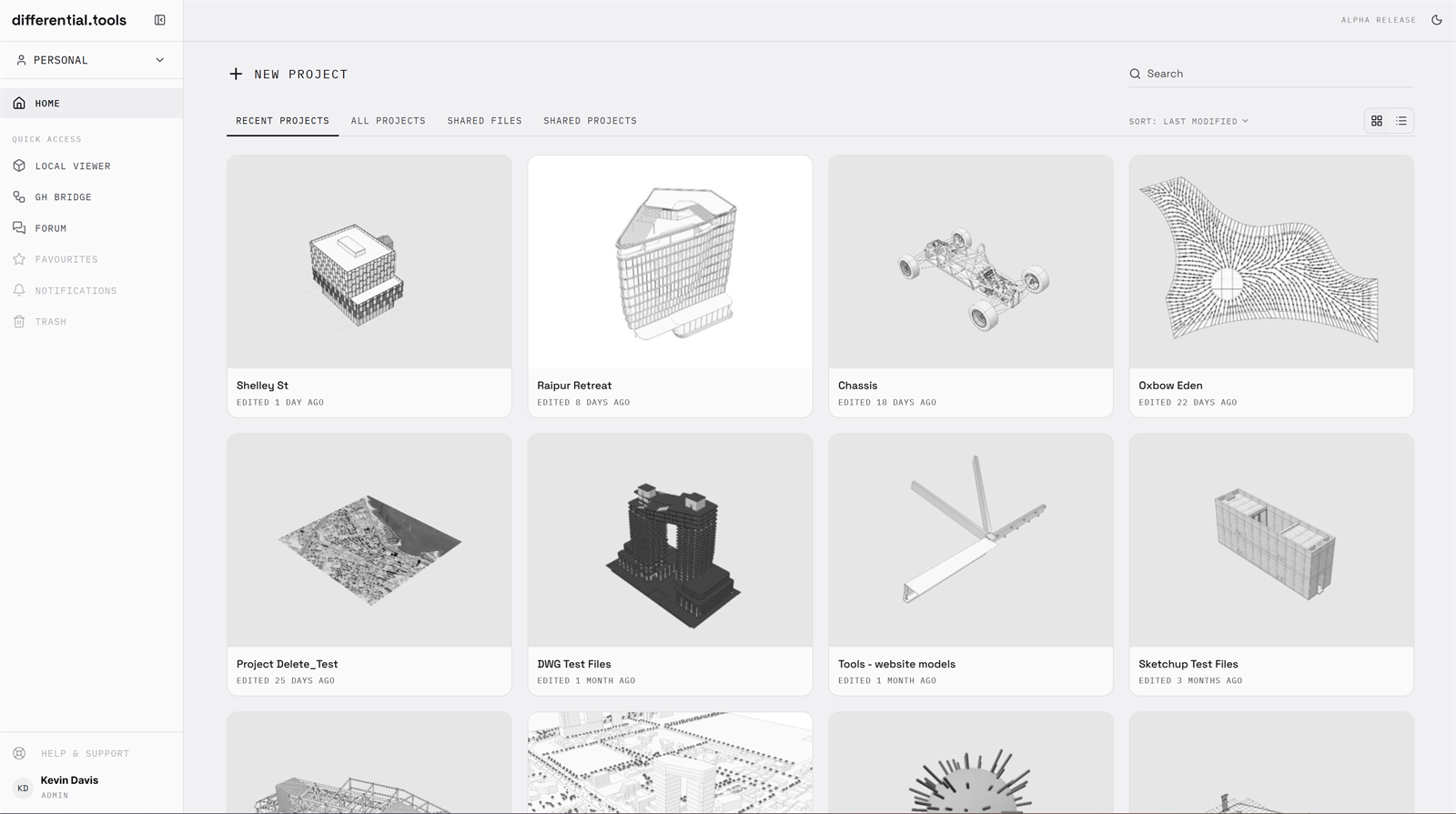Viewport: 1456px width, 814px height.
Task: Click the New Project label
Action: (301, 75)
